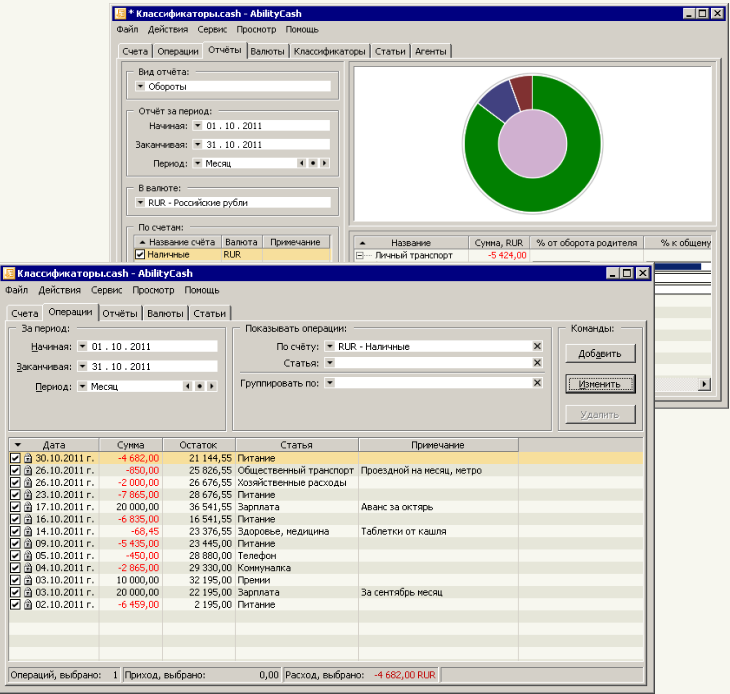Toggle checkbox for the 02.10.2011 operation
The width and height of the screenshot is (730, 694).
(15, 604)
